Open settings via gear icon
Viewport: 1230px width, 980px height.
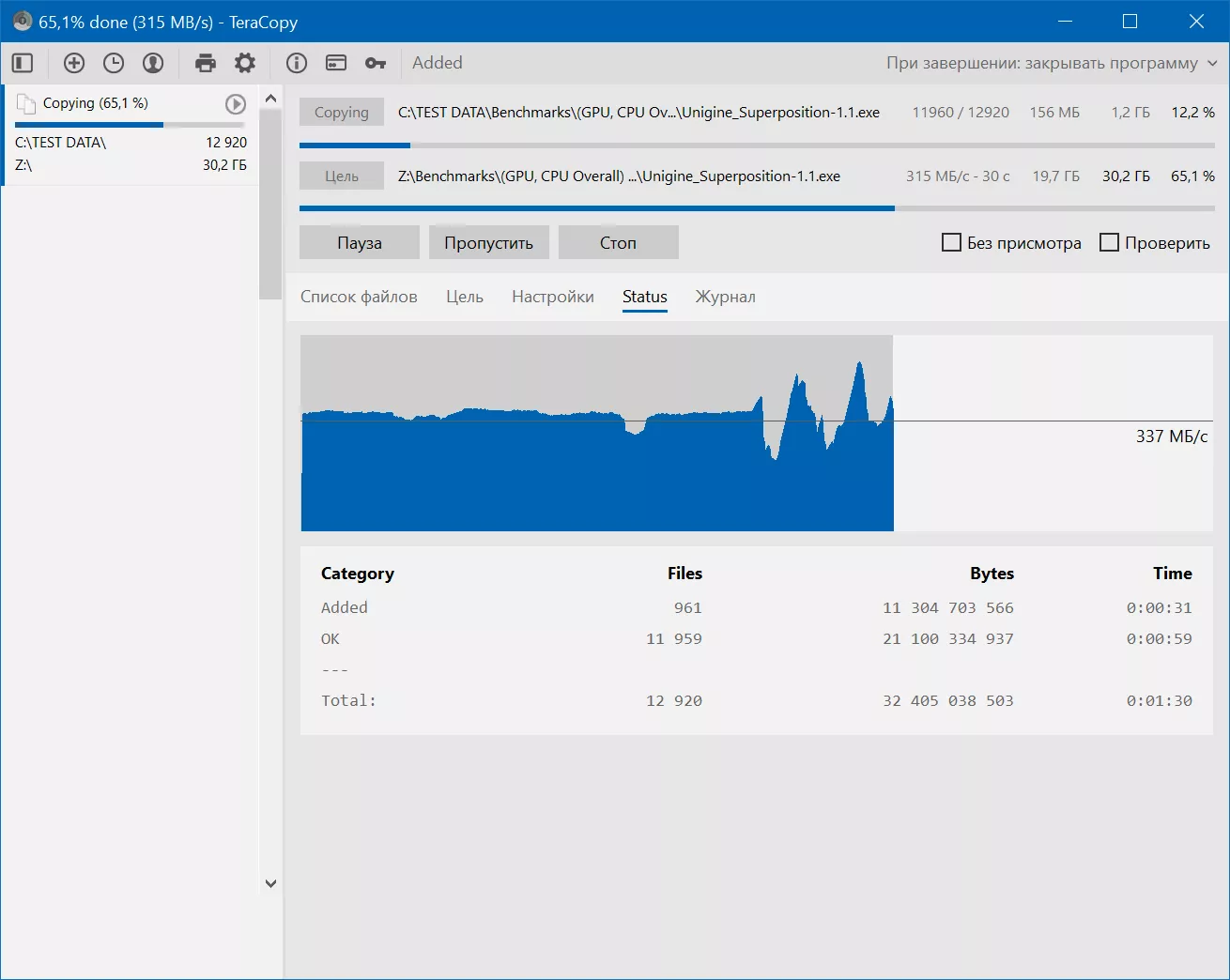(x=245, y=63)
